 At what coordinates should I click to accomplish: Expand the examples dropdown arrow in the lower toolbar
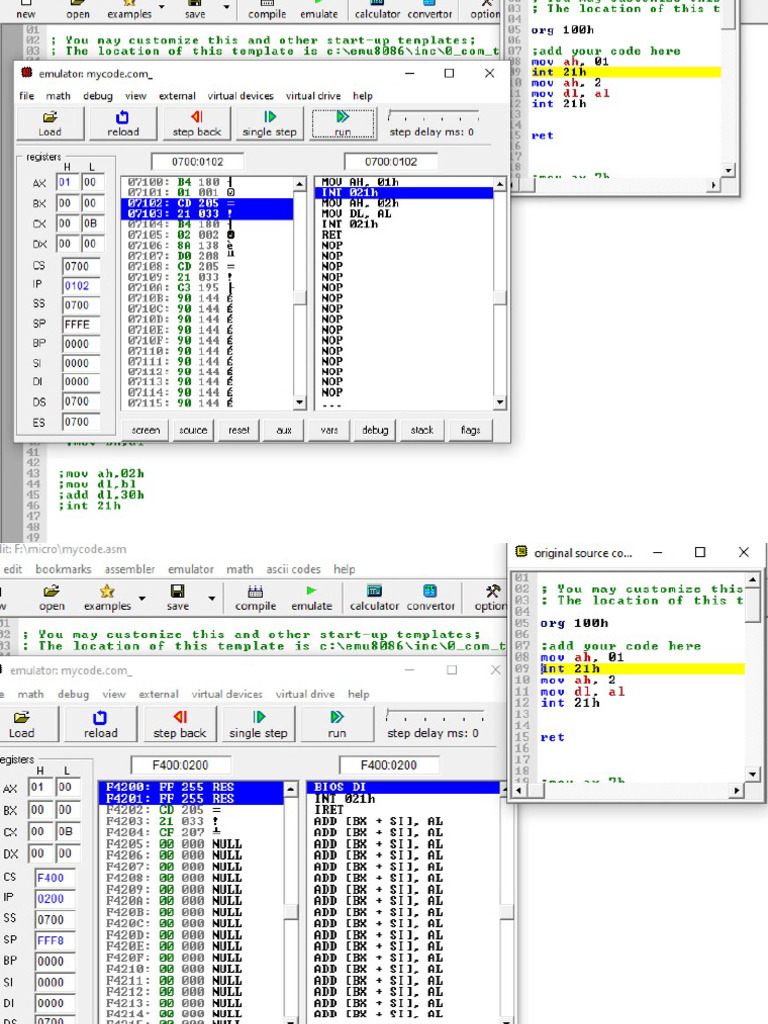coord(142,598)
